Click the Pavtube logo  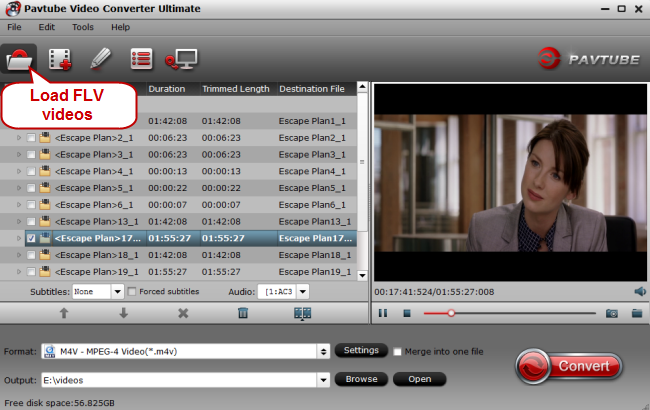[589, 59]
